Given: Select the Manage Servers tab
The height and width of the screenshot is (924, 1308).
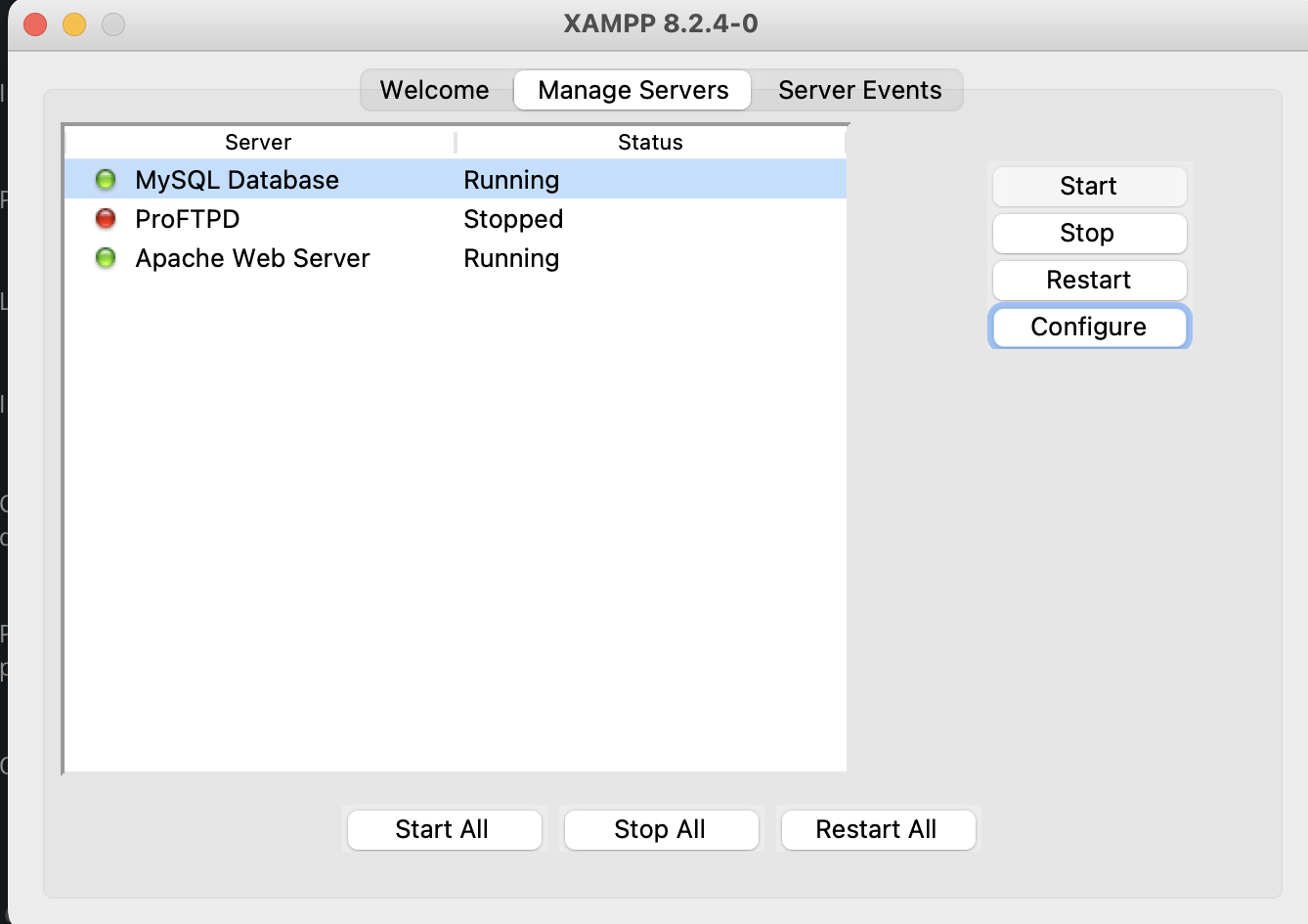Looking at the screenshot, I should [632, 90].
